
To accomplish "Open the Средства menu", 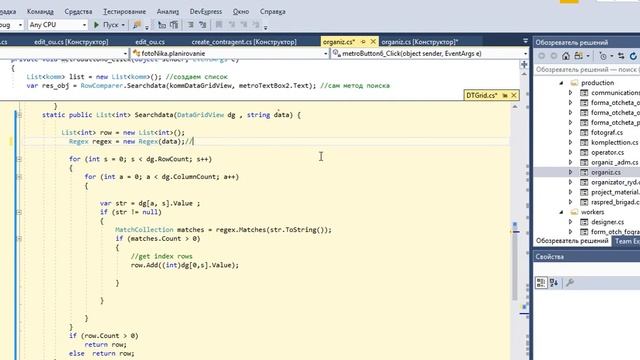I will point(78,11).
